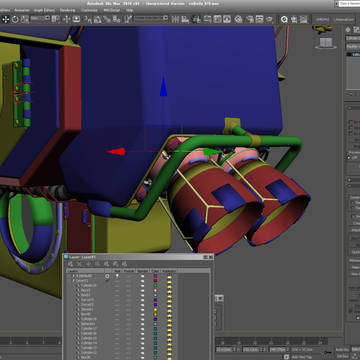Click the Layers column header
The height and width of the screenshot is (360, 360).
tap(86, 271)
